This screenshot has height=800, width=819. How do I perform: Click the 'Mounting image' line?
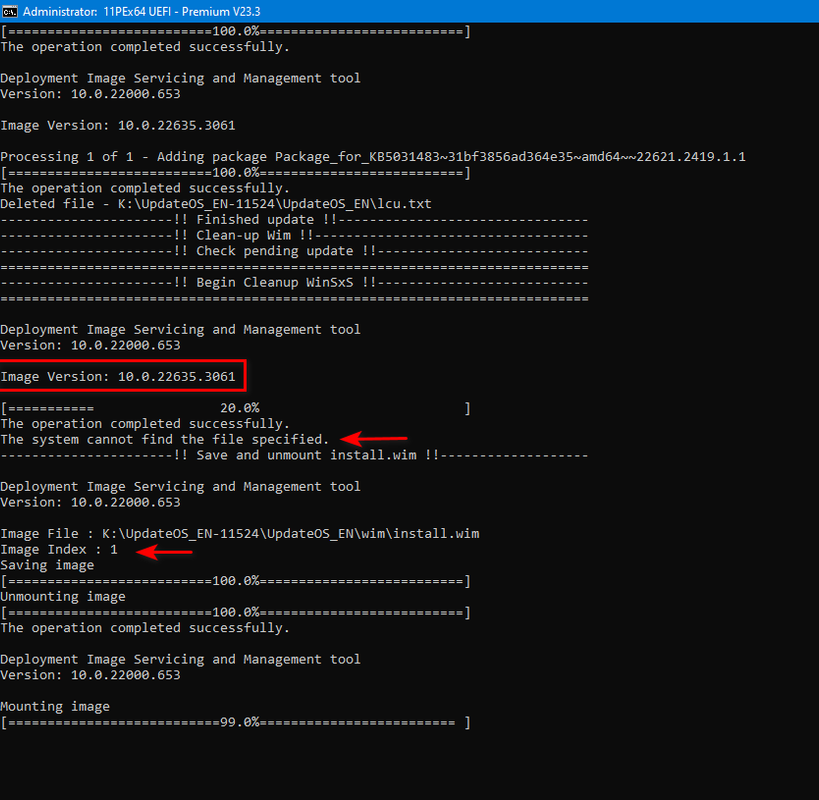click(x=55, y=707)
